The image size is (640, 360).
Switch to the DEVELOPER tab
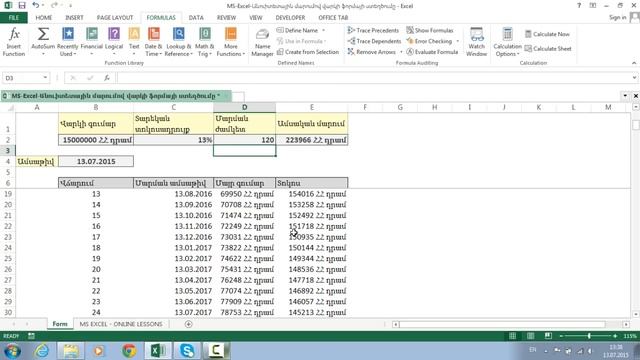pos(290,18)
